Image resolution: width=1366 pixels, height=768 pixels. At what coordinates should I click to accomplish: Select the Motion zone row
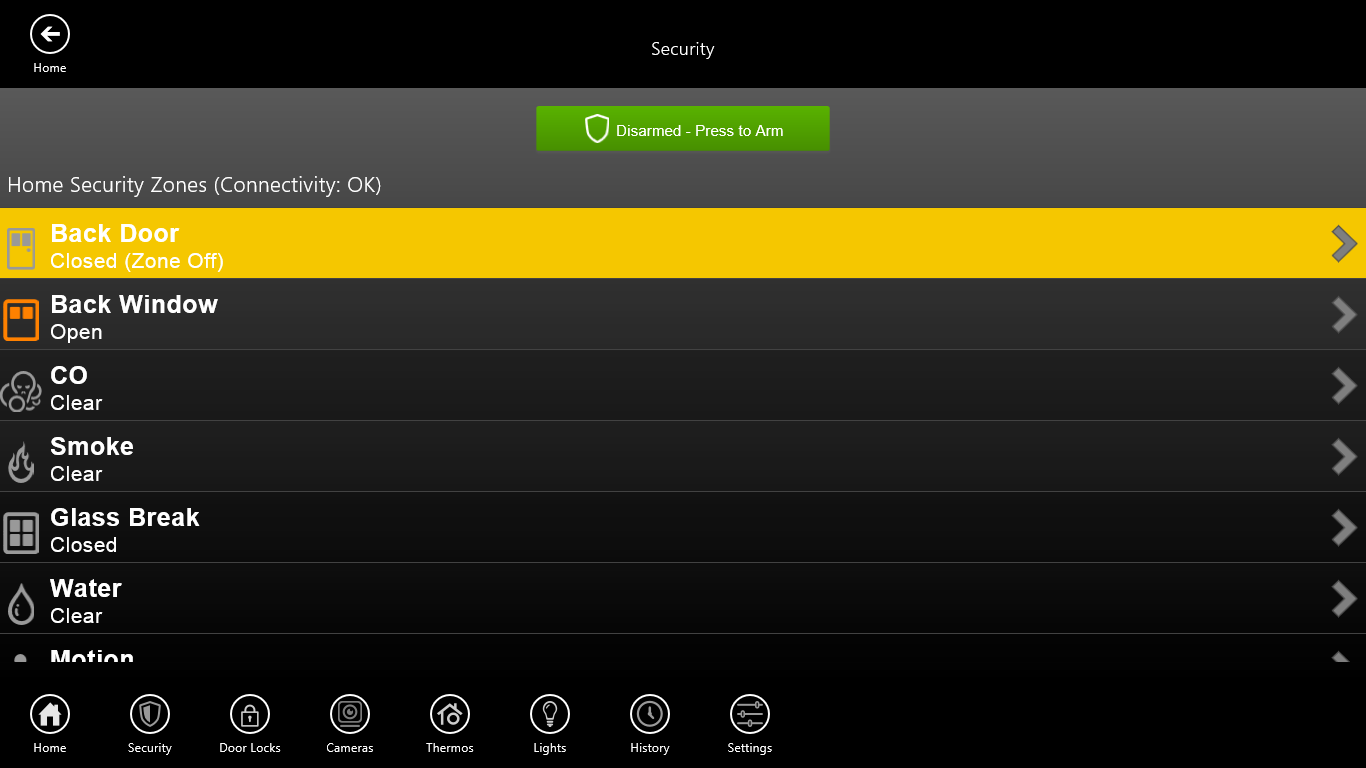pyautogui.click(x=400, y=656)
